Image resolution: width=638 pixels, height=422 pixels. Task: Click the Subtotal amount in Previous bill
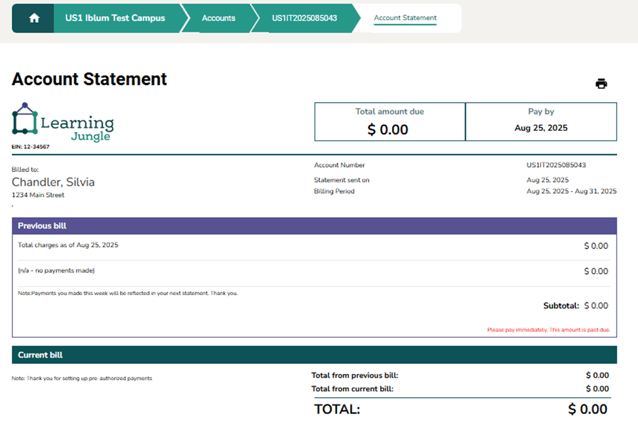[x=595, y=306]
